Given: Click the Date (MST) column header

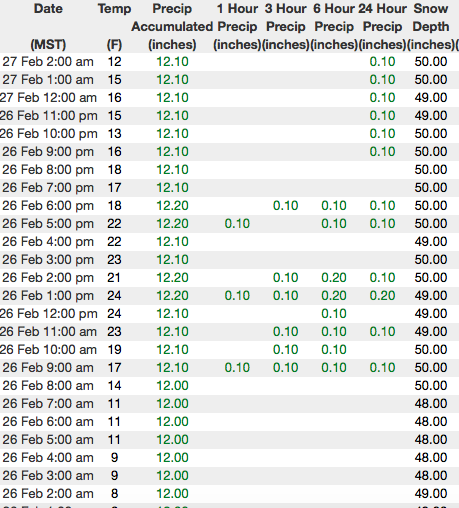Looking at the screenshot, I should [x=48, y=26].
